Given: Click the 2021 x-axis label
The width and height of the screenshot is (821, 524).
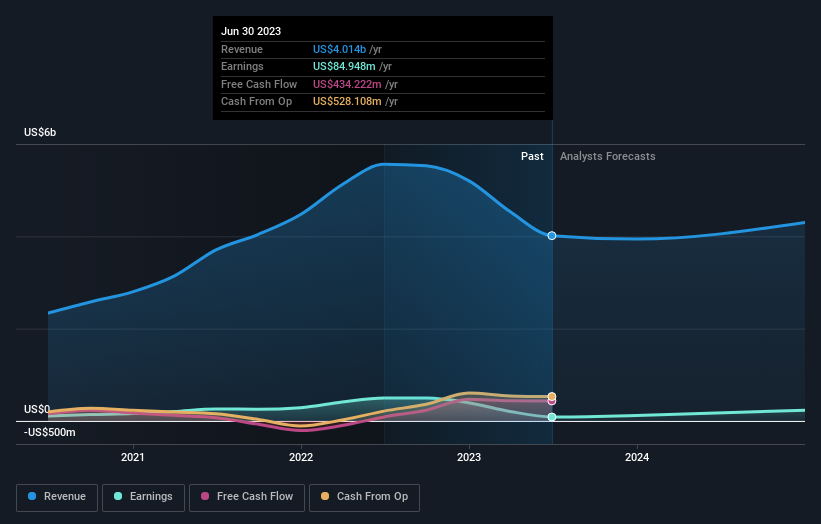Looking at the screenshot, I should [x=133, y=457].
